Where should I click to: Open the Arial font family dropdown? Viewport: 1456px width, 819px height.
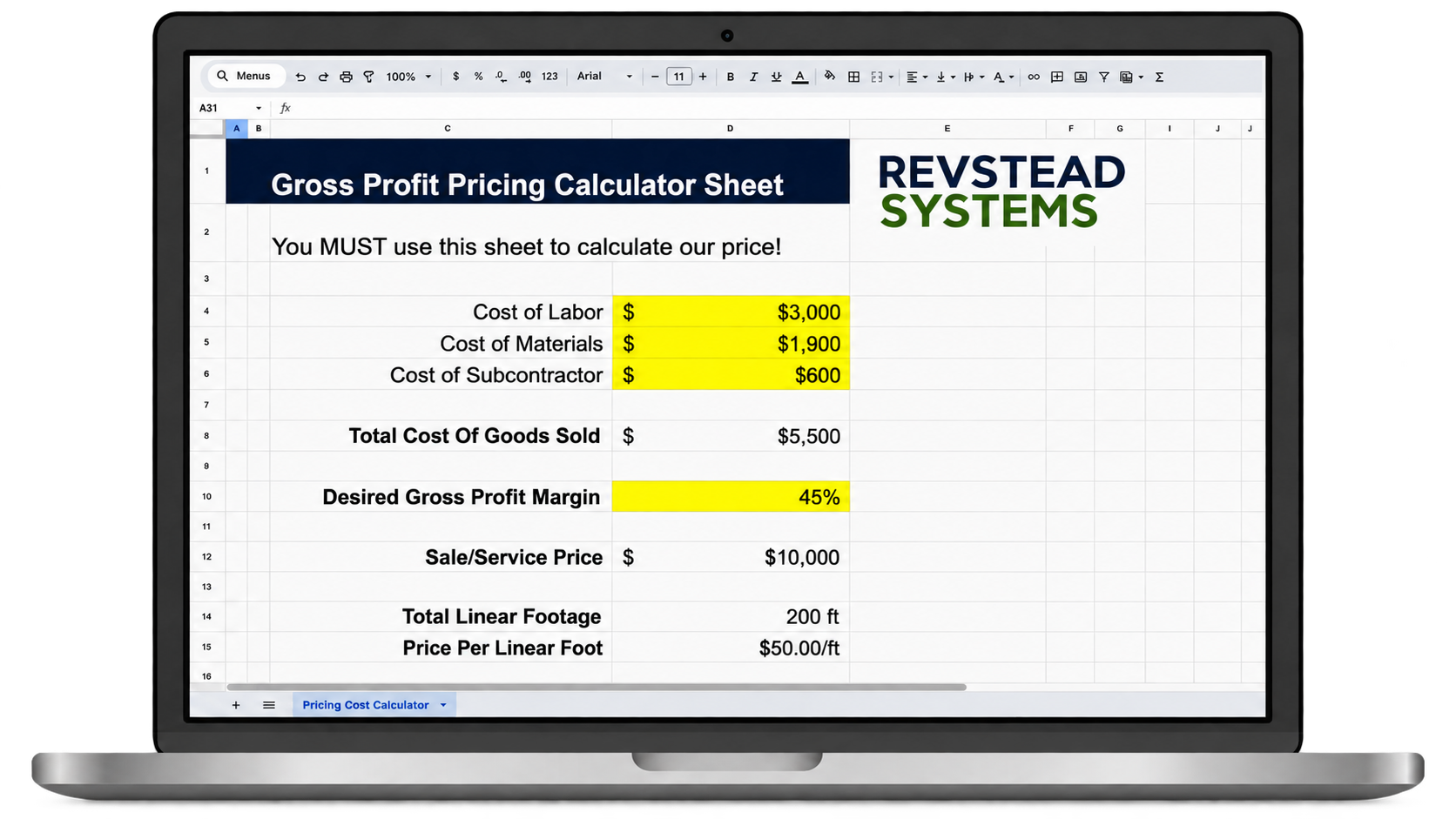pyautogui.click(x=604, y=77)
